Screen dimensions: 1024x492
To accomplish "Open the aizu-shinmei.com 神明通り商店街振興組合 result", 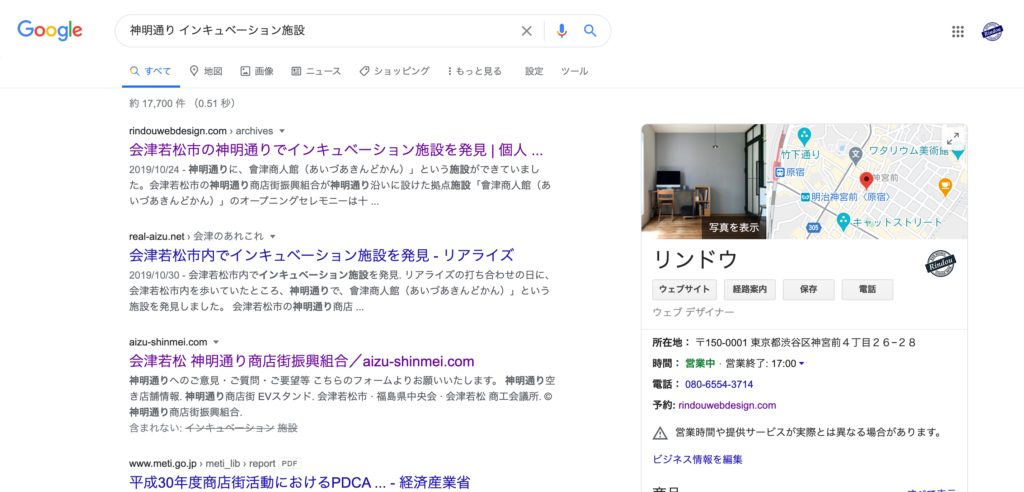I will click(x=301, y=361).
